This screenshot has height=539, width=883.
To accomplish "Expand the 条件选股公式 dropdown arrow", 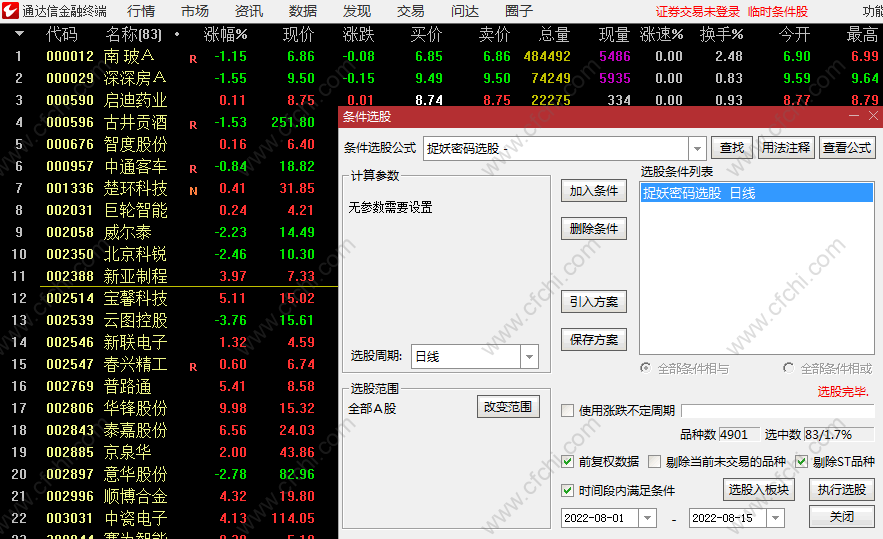I will click(x=697, y=149).
